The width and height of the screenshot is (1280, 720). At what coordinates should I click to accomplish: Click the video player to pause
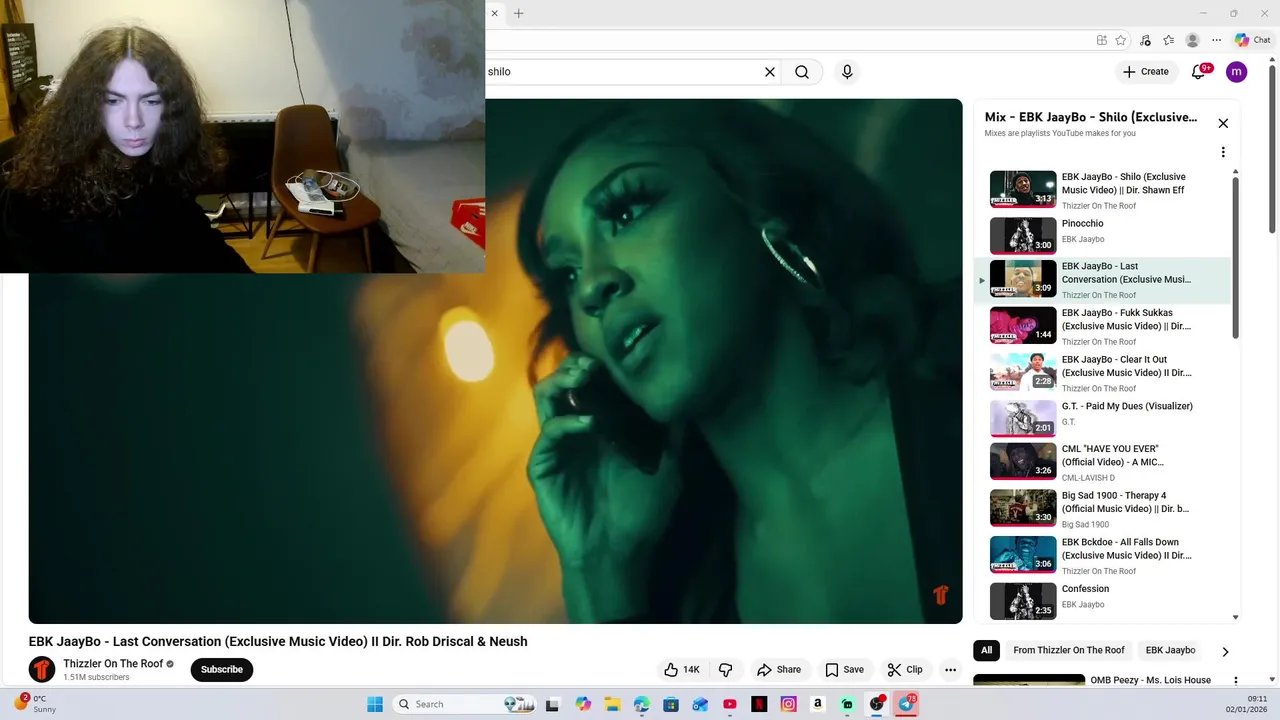point(495,361)
